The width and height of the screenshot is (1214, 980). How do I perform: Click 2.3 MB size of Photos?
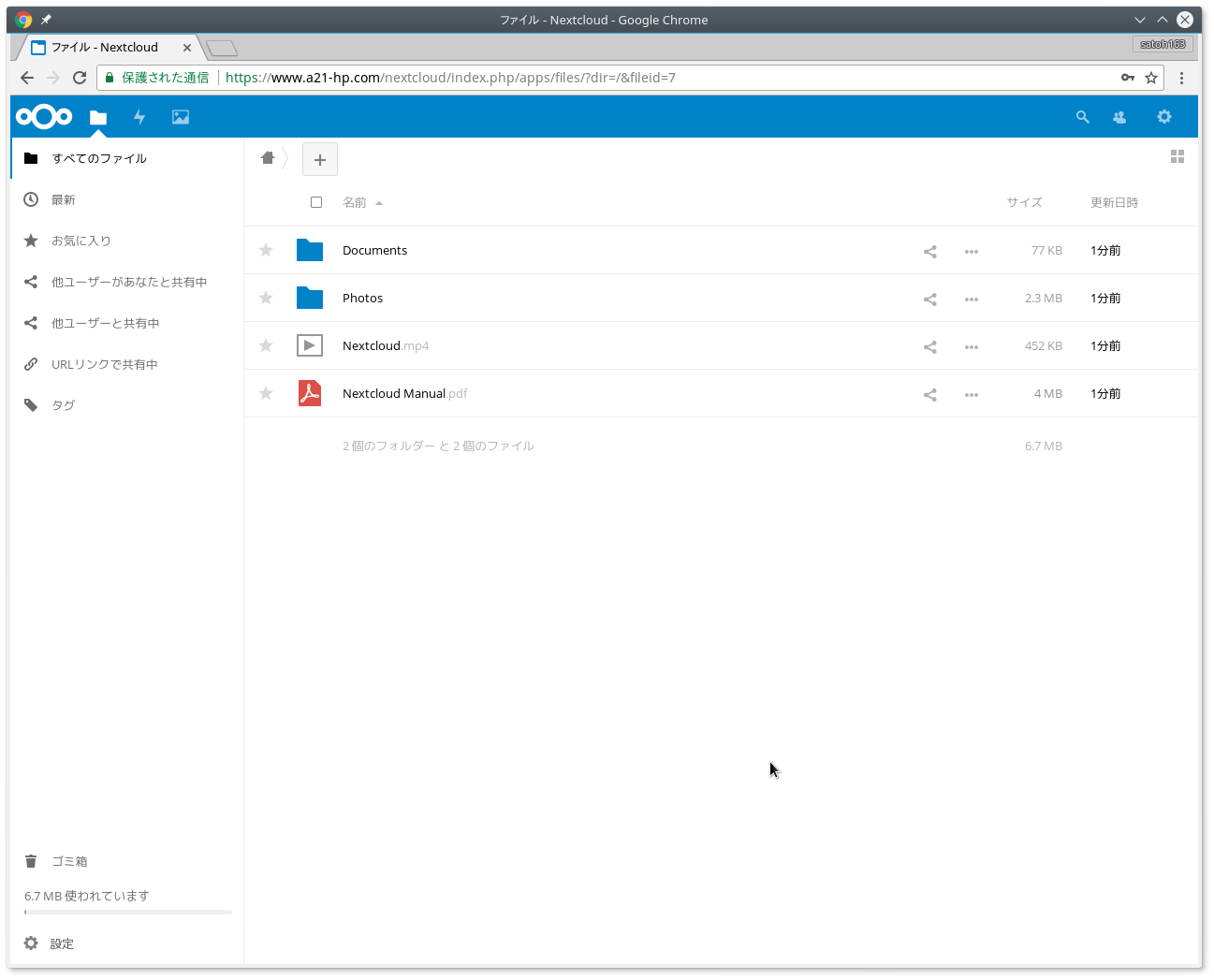(x=1044, y=298)
